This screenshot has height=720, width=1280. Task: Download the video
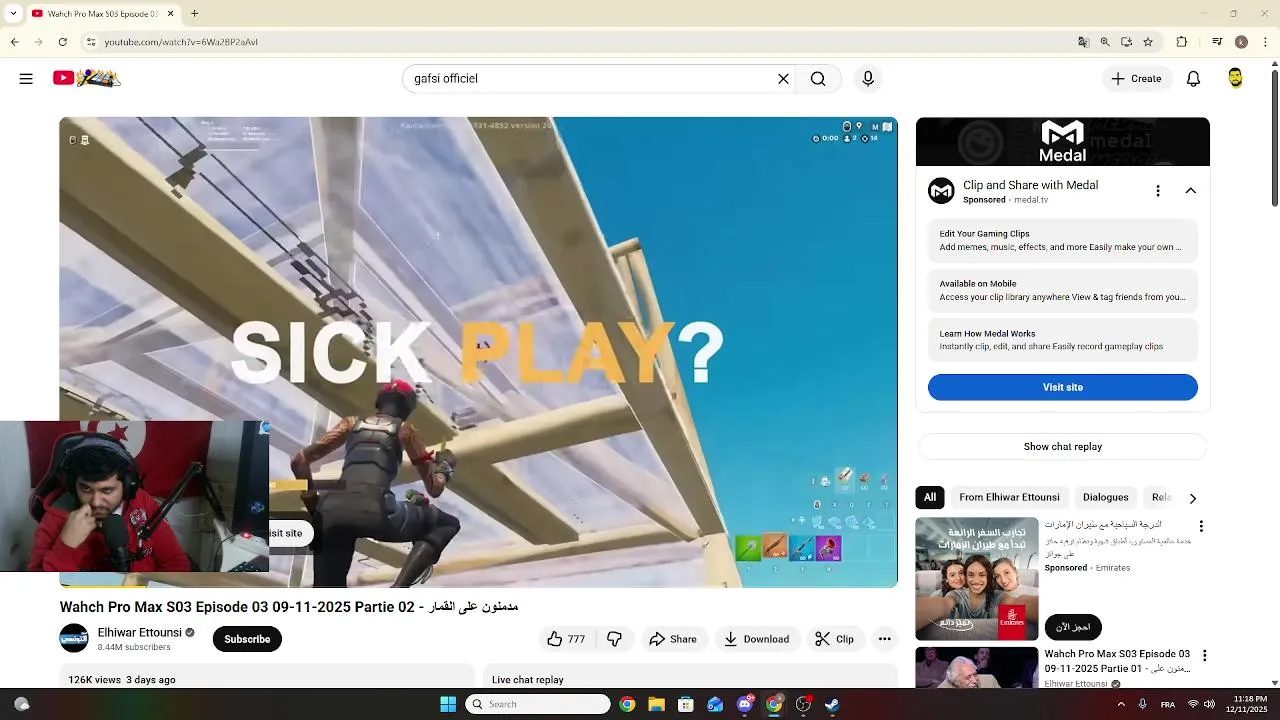(757, 639)
